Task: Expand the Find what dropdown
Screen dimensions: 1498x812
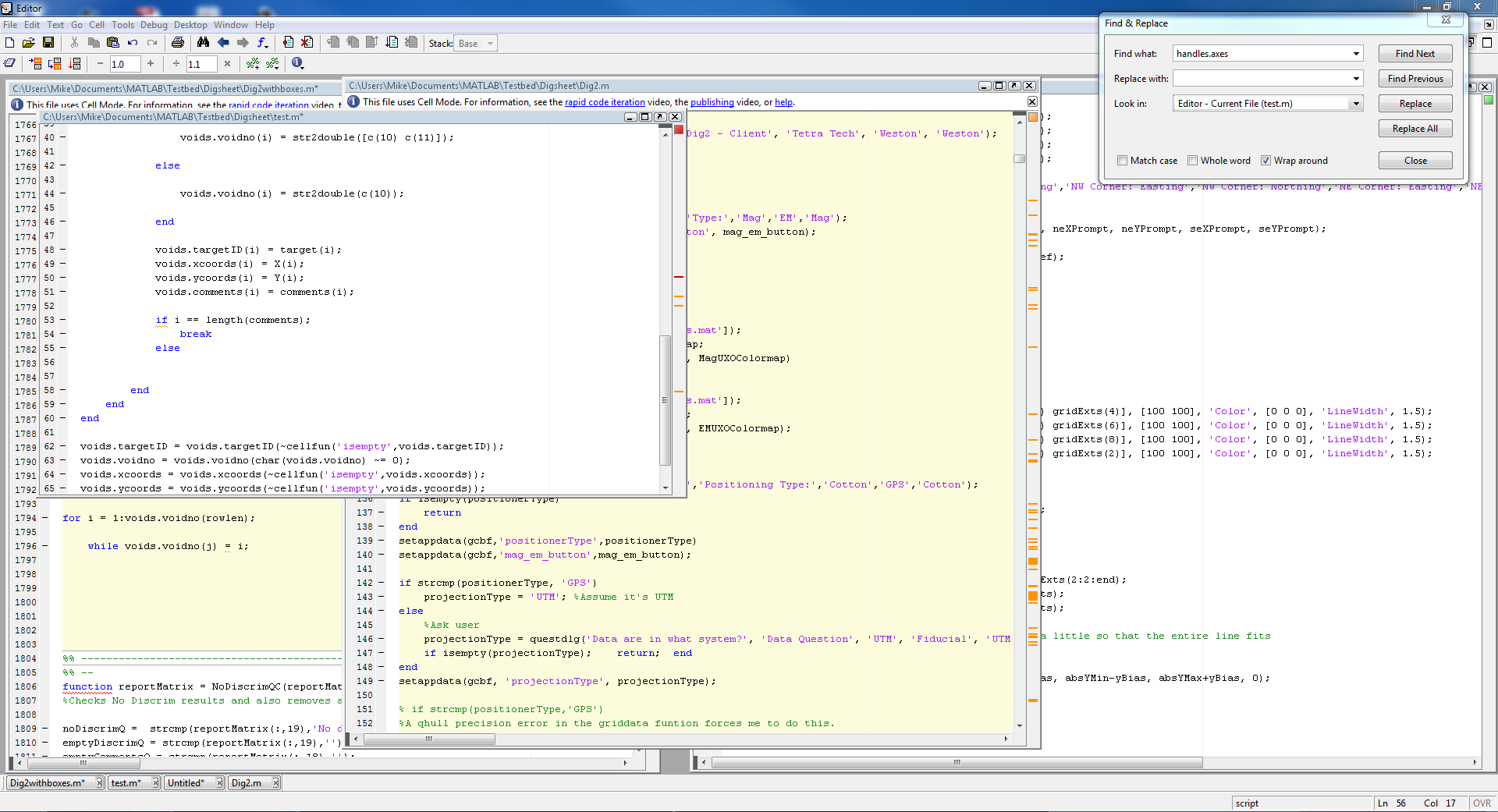Action: click(x=1356, y=54)
